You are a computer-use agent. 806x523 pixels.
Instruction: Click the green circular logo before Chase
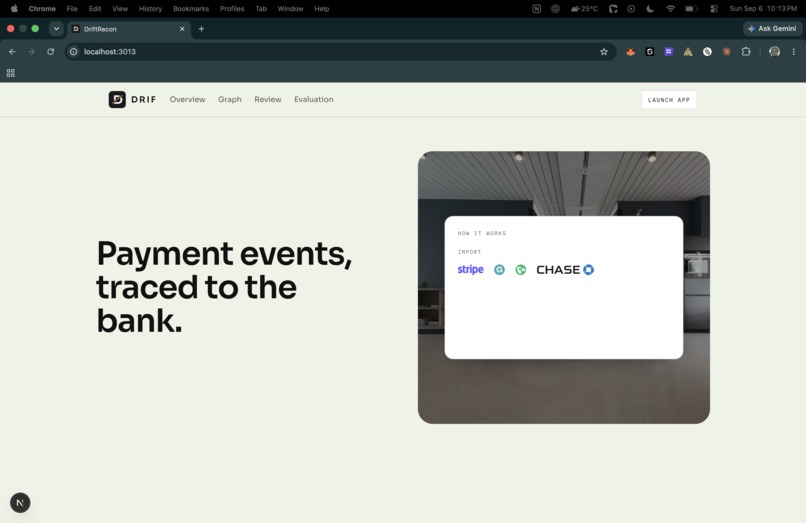[x=521, y=269]
